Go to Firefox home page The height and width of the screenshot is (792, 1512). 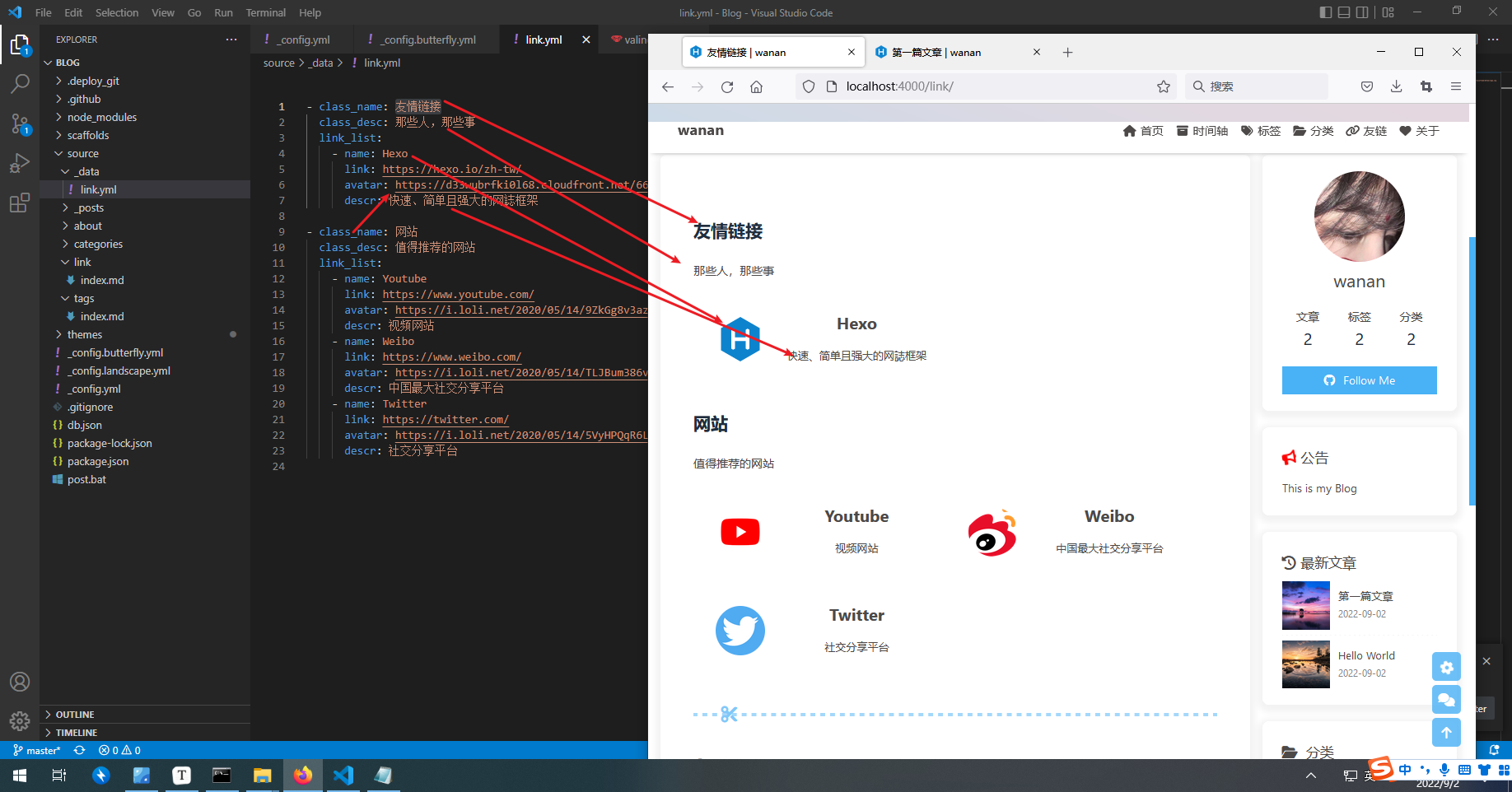[757, 86]
